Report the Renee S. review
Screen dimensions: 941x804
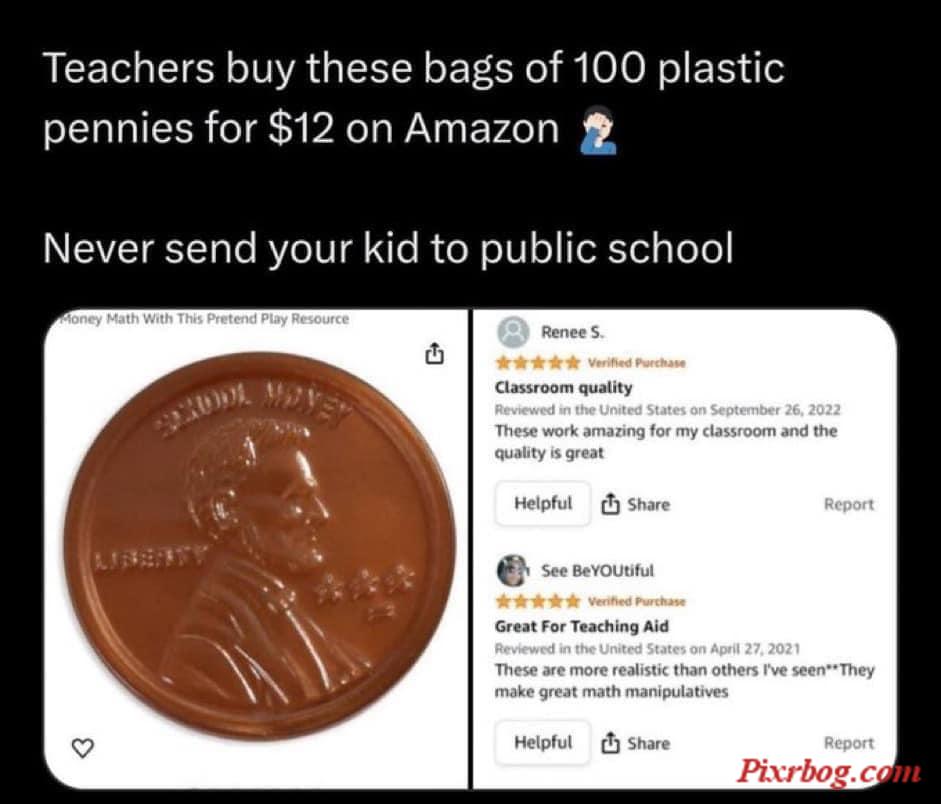pyautogui.click(x=849, y=505)
